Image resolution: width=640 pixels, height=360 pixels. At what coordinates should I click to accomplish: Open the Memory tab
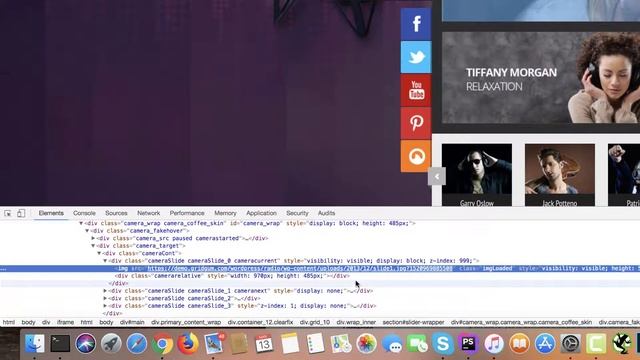pyautogui.click(x=225, y=213)
